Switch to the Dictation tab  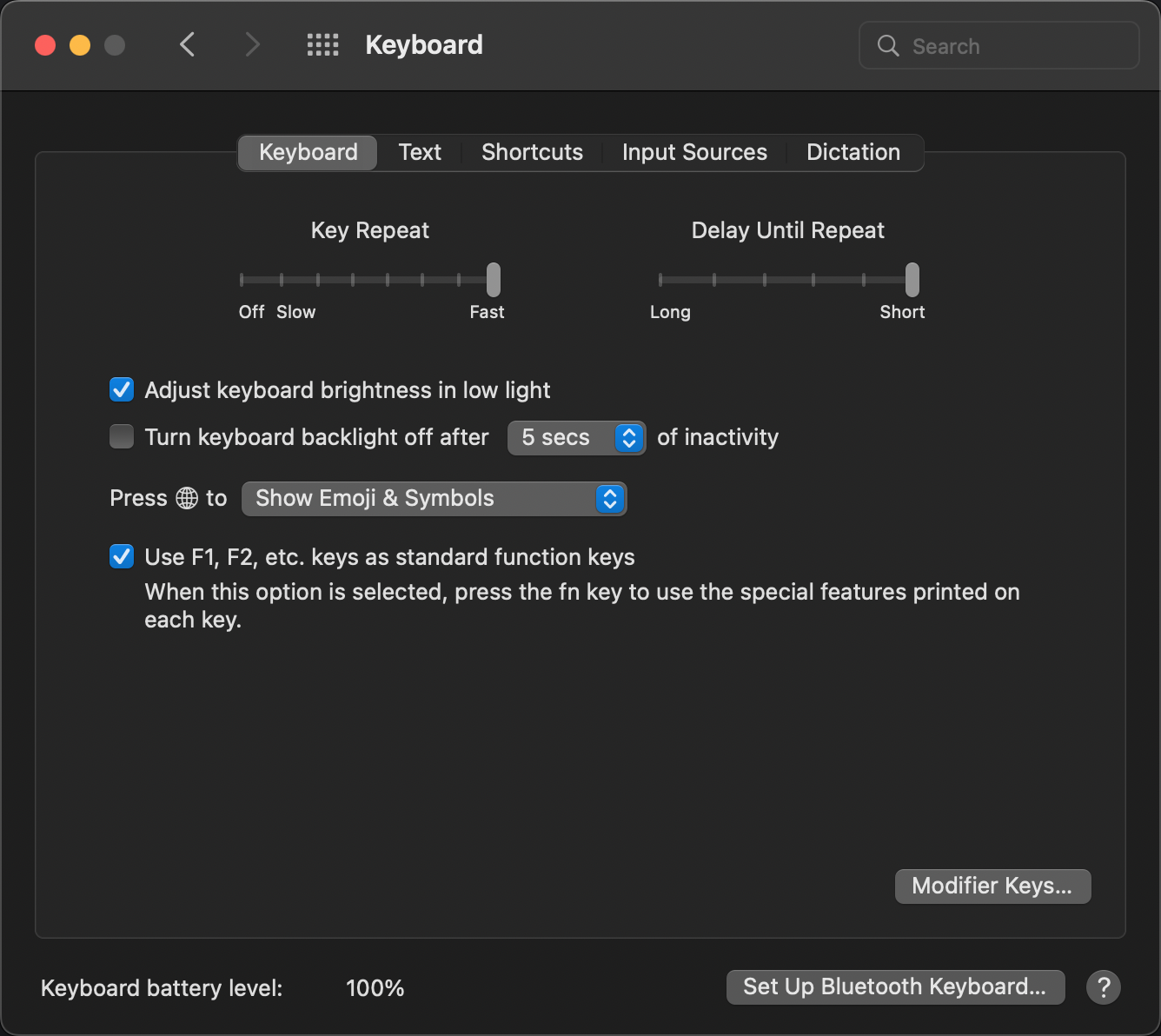(853, 152)
